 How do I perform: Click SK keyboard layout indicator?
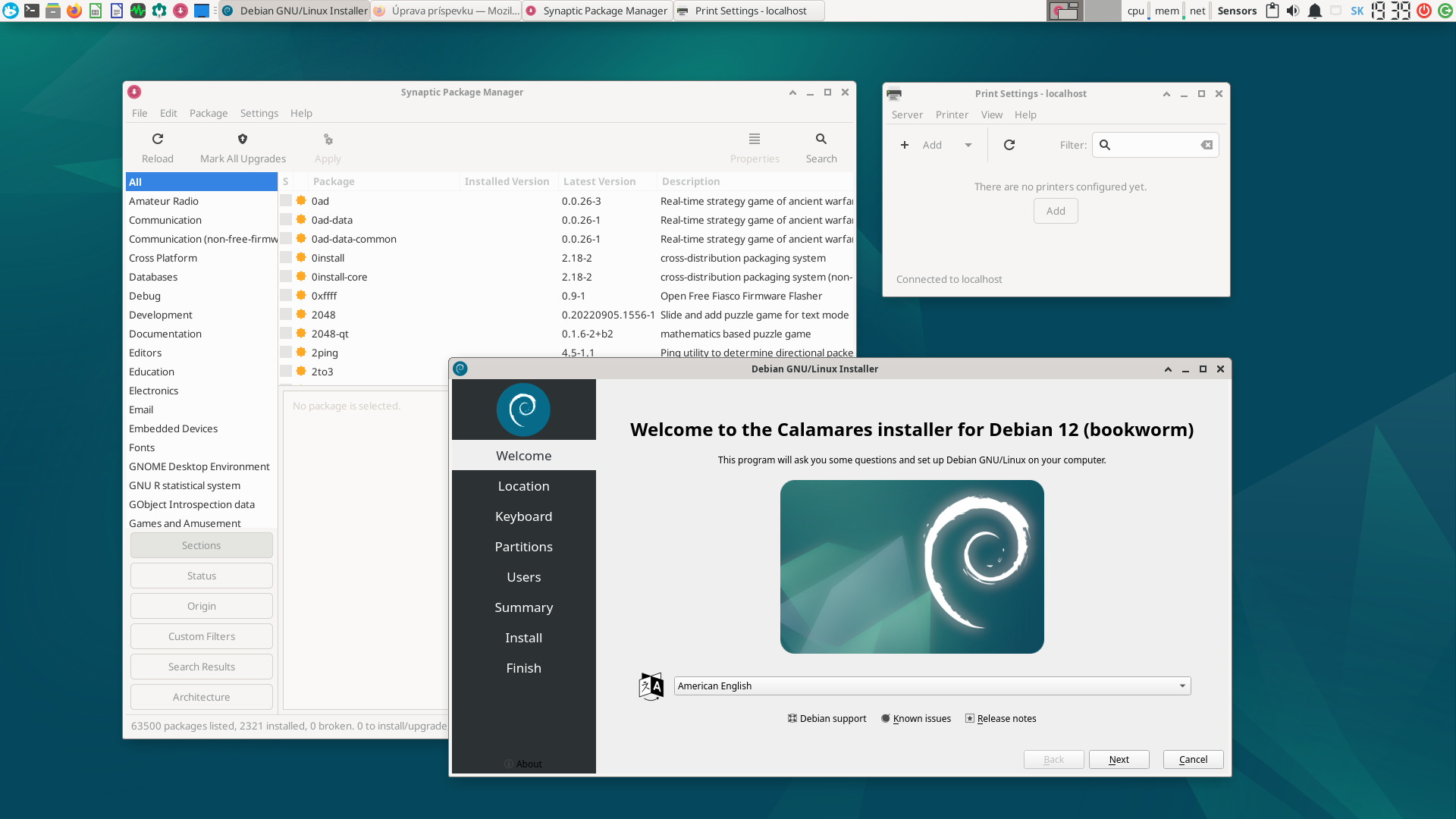click(1357, 11)
